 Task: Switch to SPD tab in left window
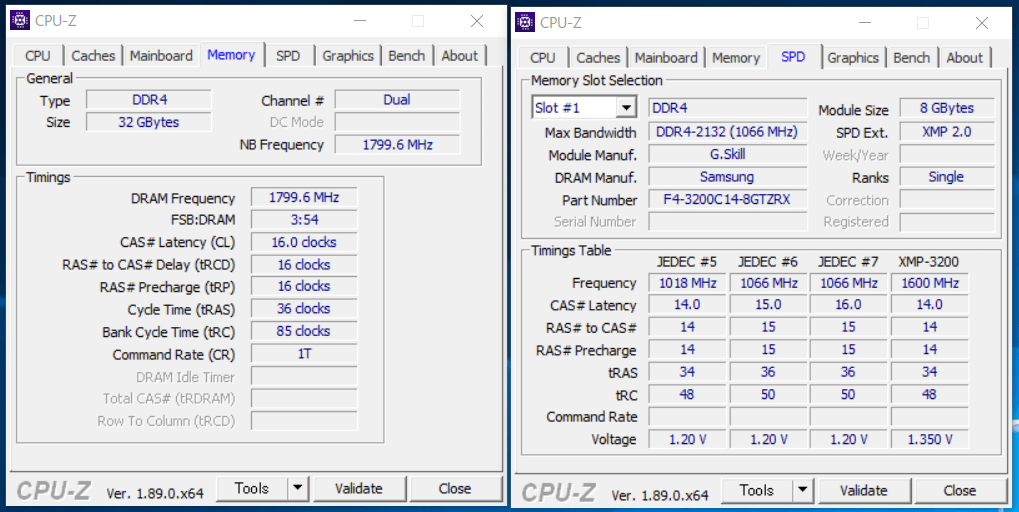tap(288, 56)
